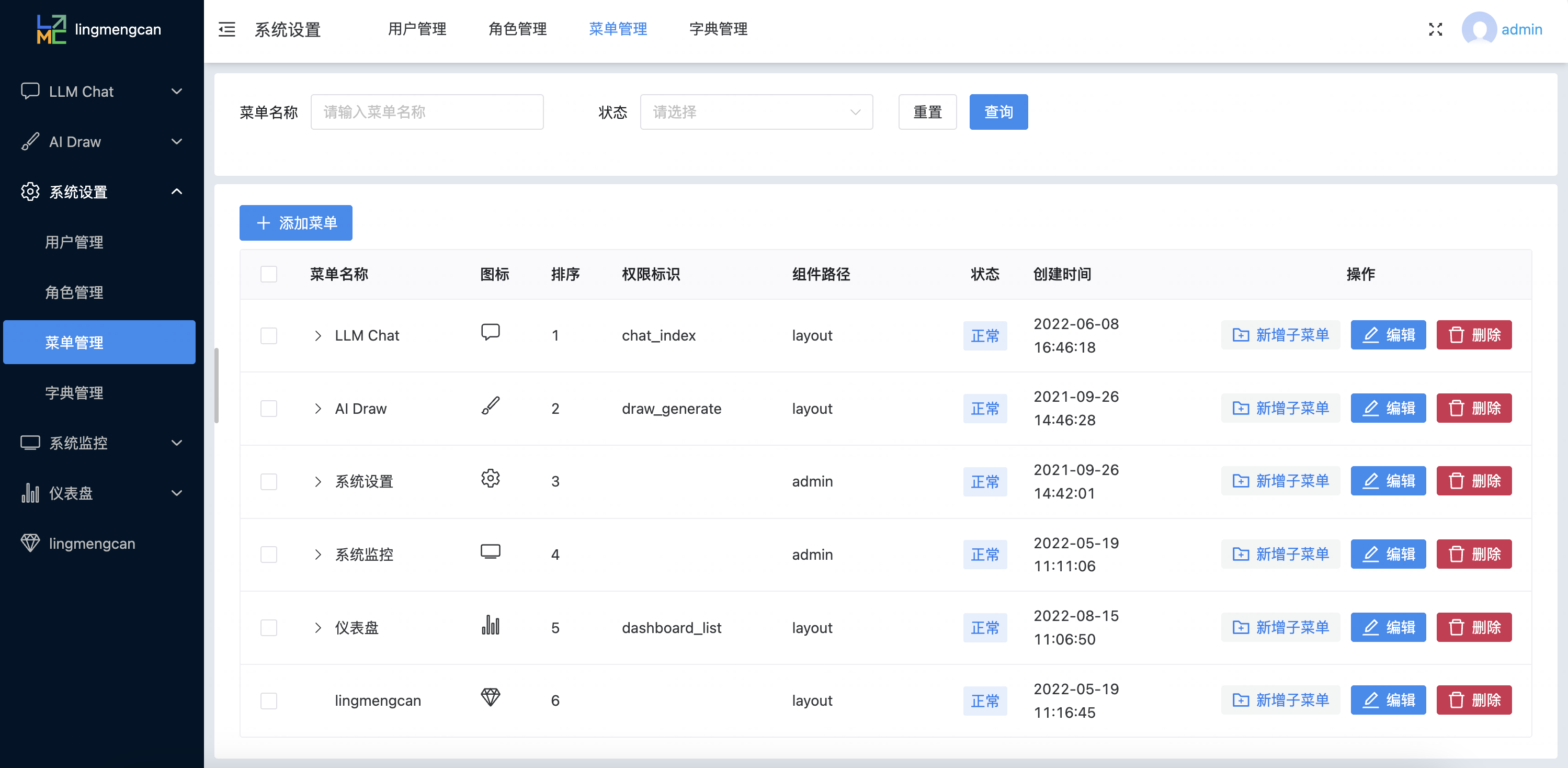Click the chat bubble icon in the sidebar

point(30,91)
